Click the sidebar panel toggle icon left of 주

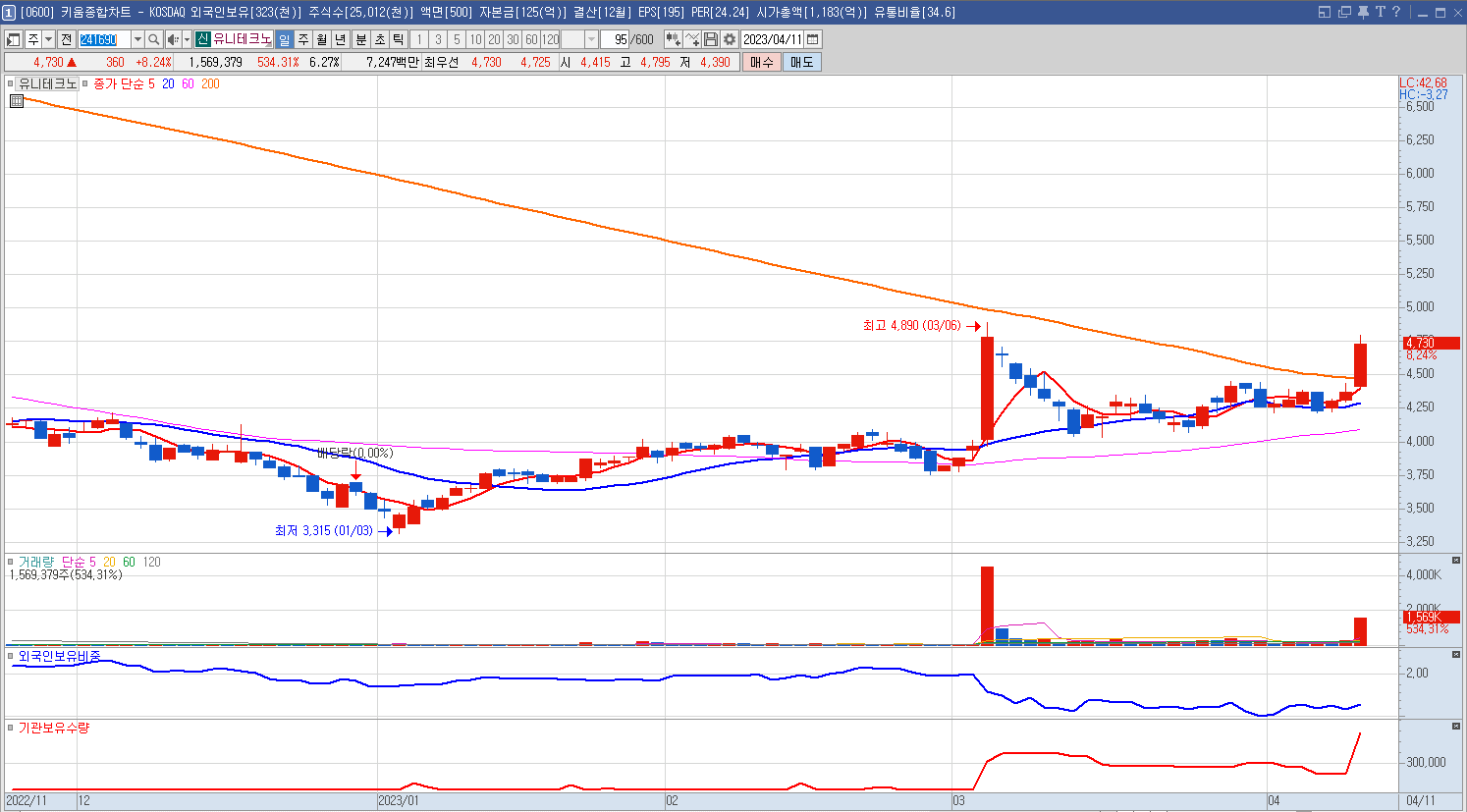click(14, 39)
